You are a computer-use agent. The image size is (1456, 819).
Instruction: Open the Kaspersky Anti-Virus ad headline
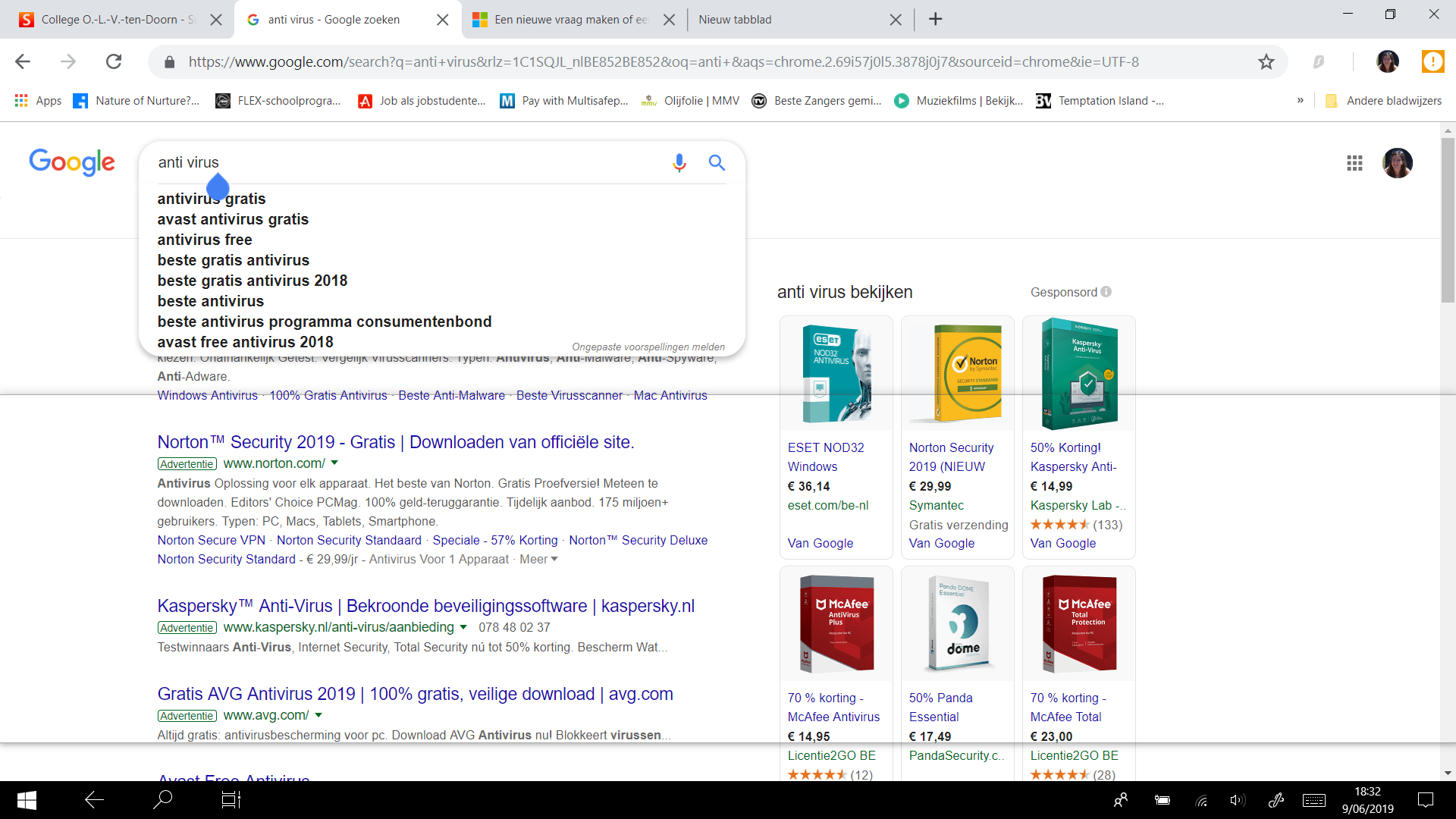pyautogui.click(x=425, y=606)
